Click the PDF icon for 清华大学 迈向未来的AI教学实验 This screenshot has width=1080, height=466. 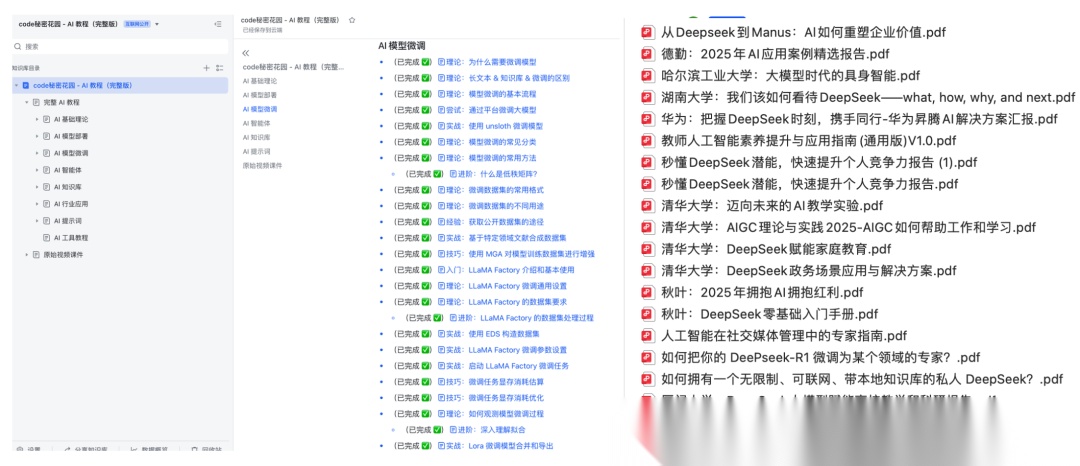tap(647, 205)
